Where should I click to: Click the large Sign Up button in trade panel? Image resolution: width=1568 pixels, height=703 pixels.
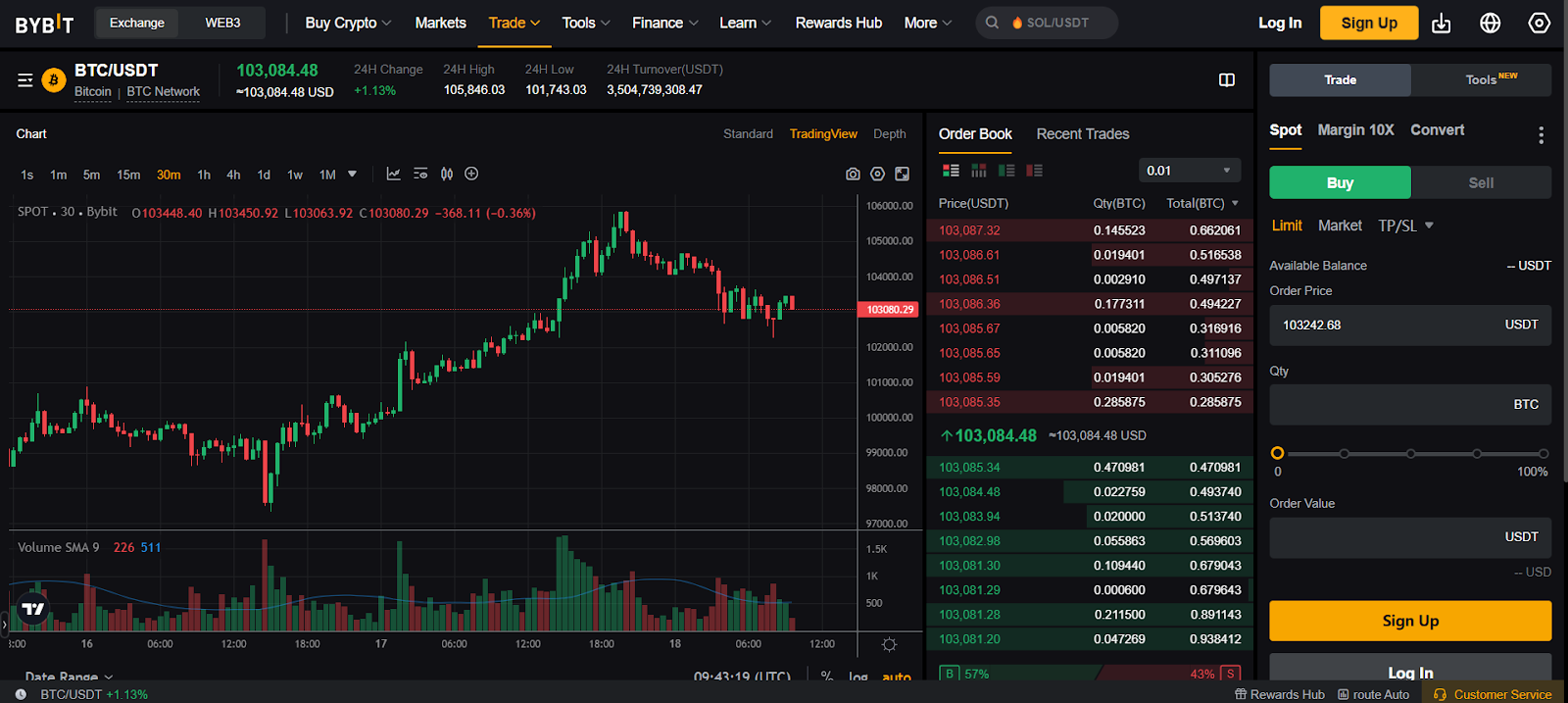(x=1410, y=621)
